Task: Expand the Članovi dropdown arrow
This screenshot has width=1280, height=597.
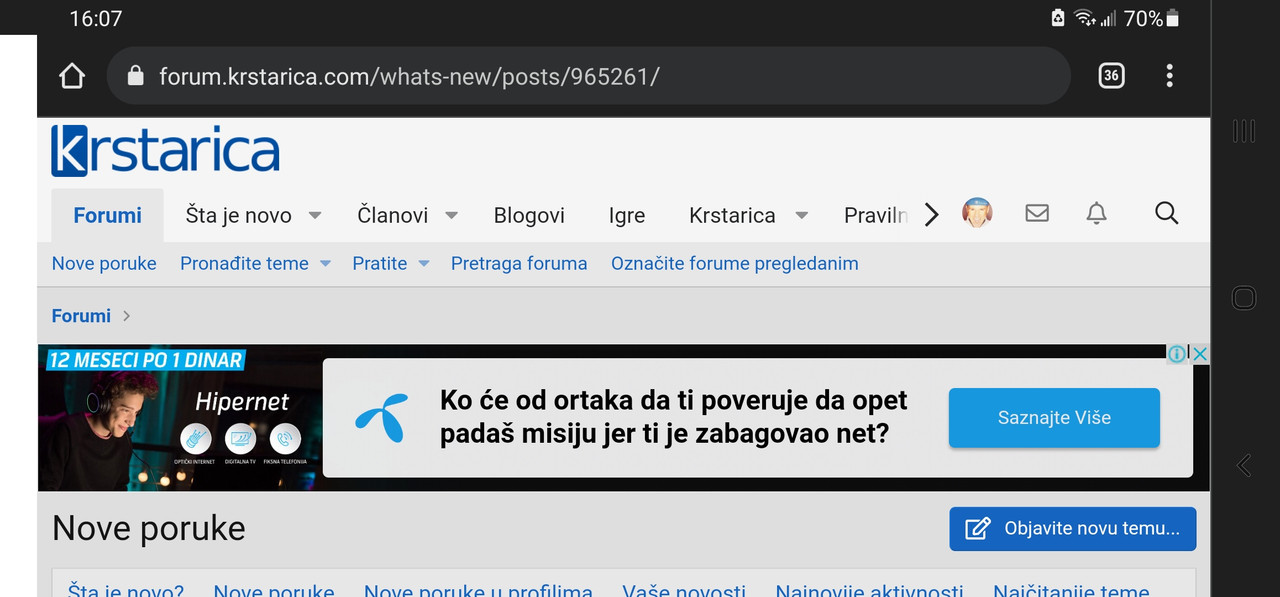Action: [x=451, y=215]
